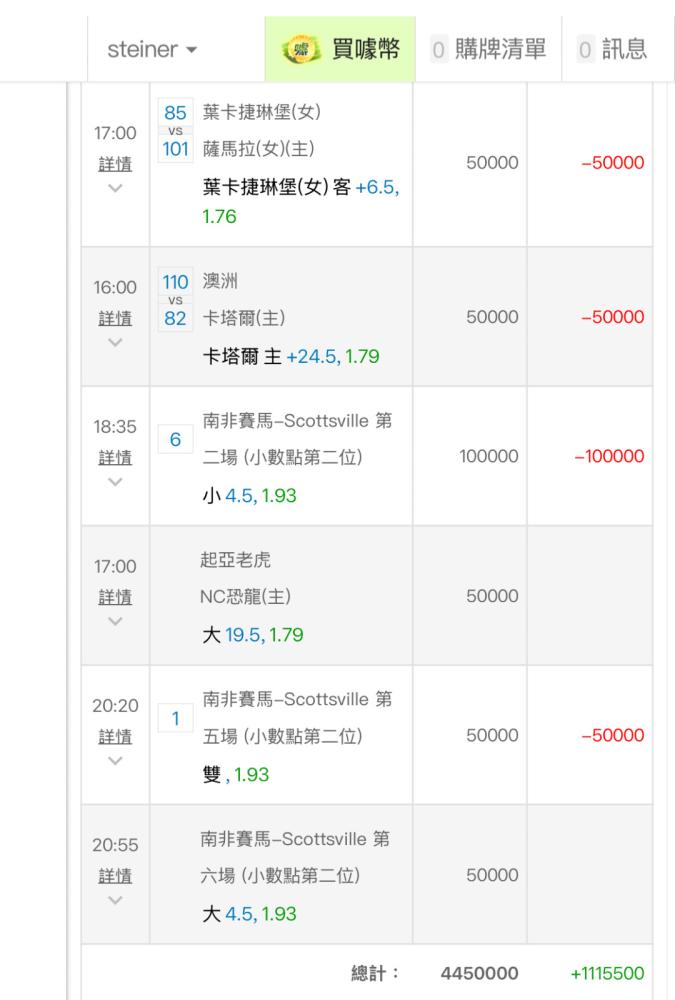Click the 0 badge next to 購牌清單
The image size is (675, 1000).
[438, 50]
